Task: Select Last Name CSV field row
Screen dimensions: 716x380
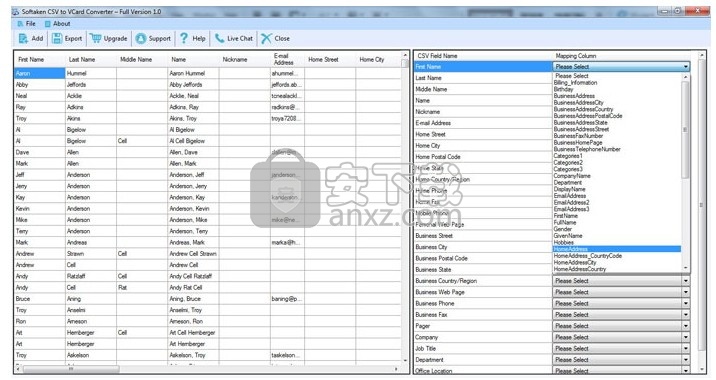Action: 484,78
